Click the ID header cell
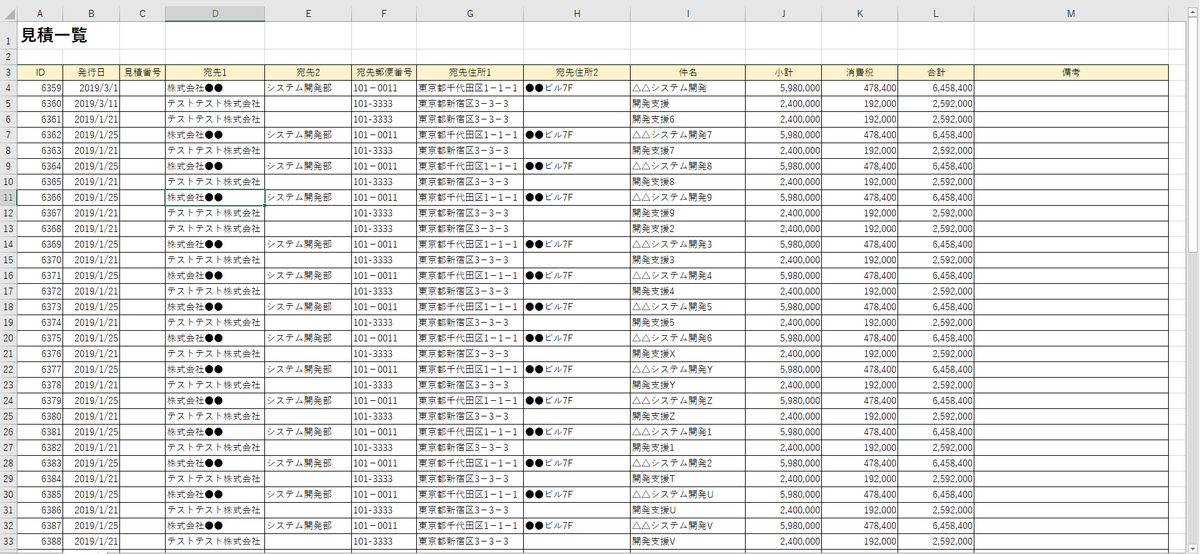Screen dimensions: 1200x554 tap(40, 73)
